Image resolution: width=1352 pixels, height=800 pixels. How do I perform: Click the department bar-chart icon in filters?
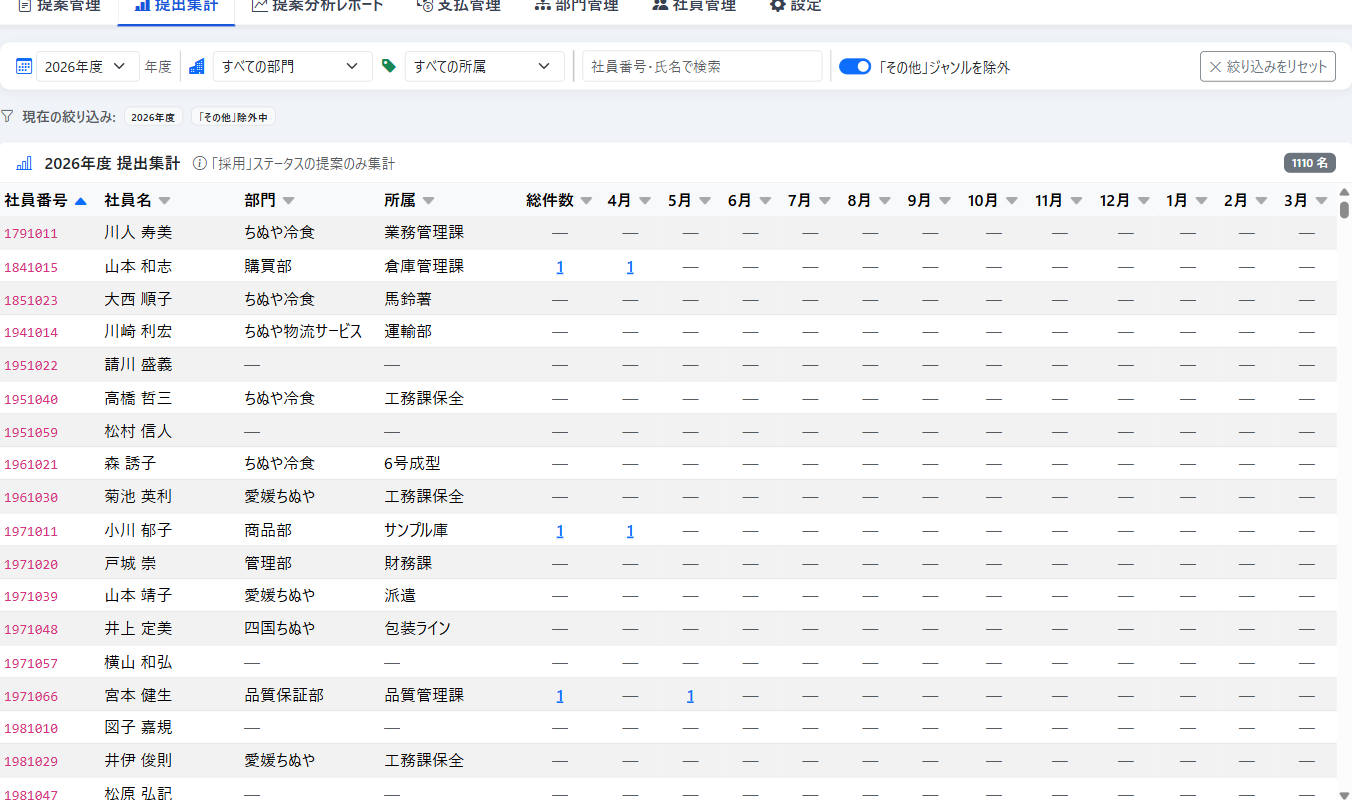(196, 66)
